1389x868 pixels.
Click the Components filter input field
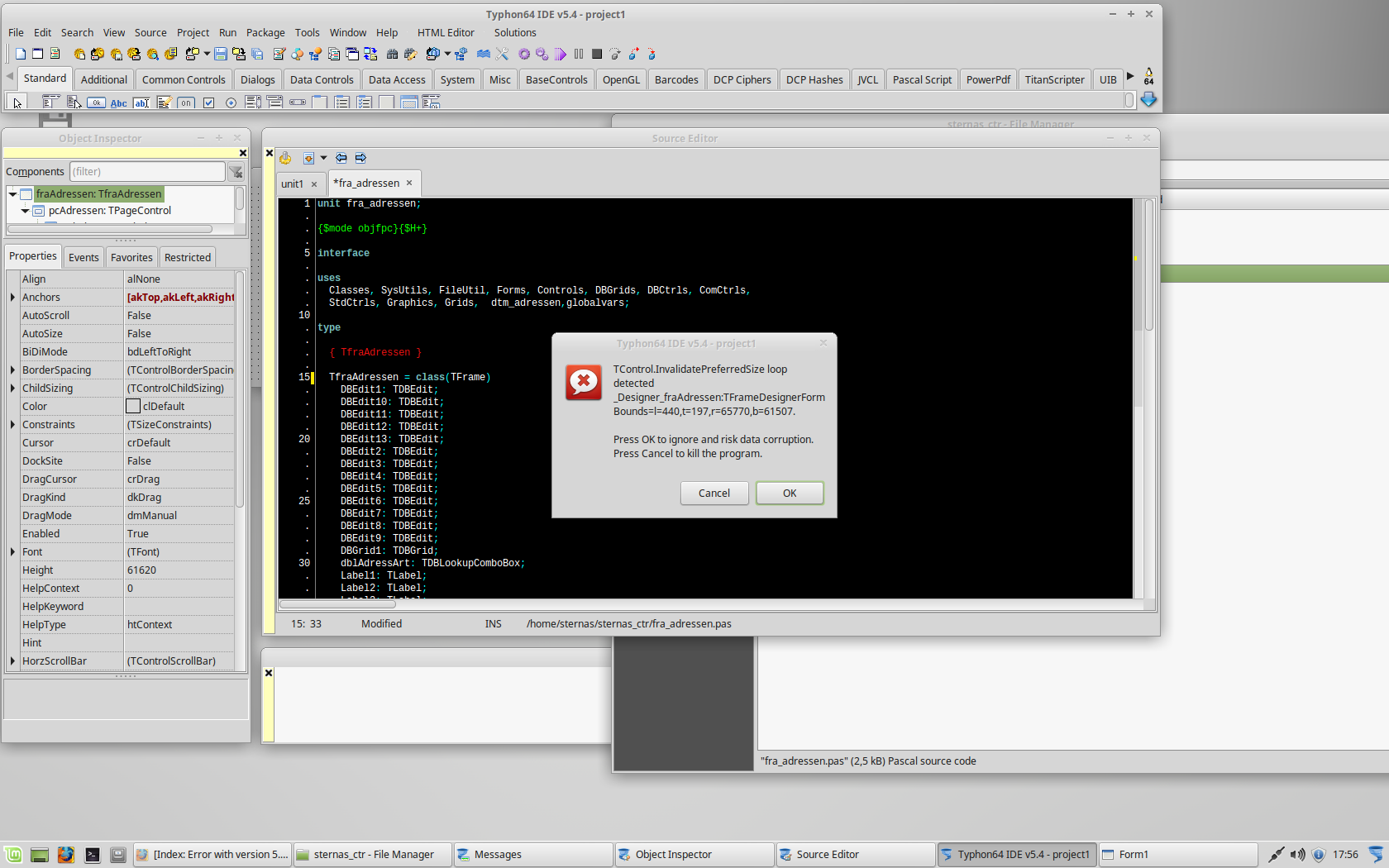coord(147,172)
